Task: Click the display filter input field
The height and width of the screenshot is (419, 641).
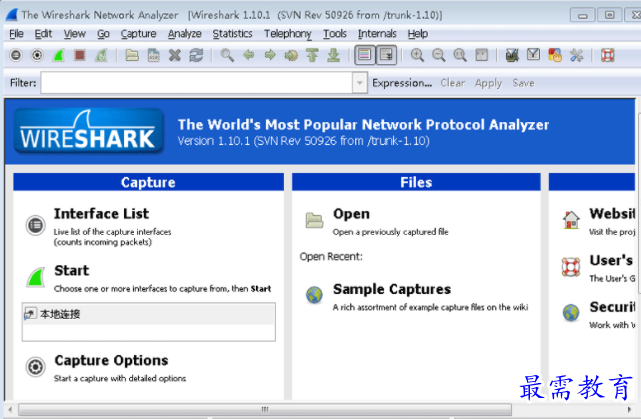Action: pos(197,83)
